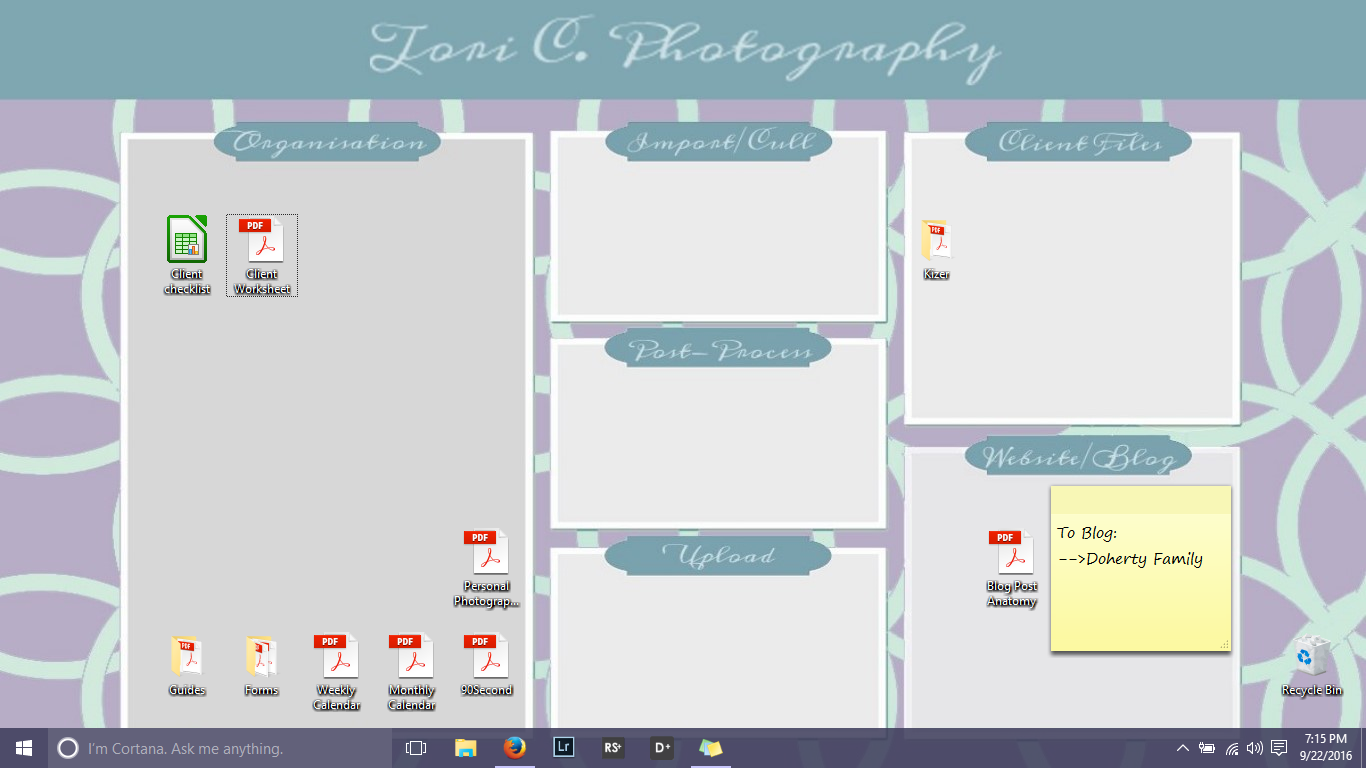This screenshot has height=768, width=1366.
Task: Grab the sticky note resize corner grip
Action: [1224, 644]
